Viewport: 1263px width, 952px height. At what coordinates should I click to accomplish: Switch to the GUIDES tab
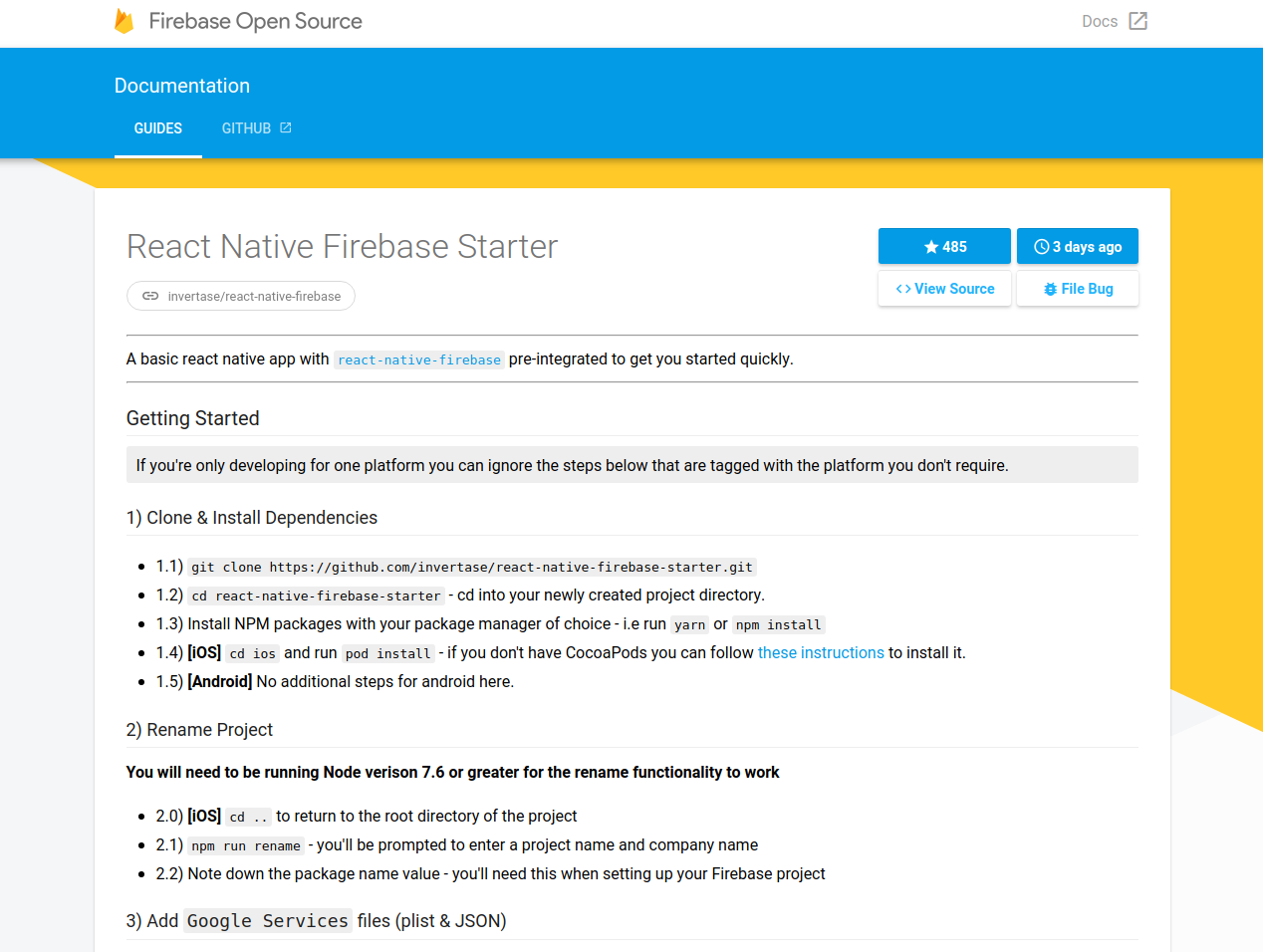tap(157, 127)
